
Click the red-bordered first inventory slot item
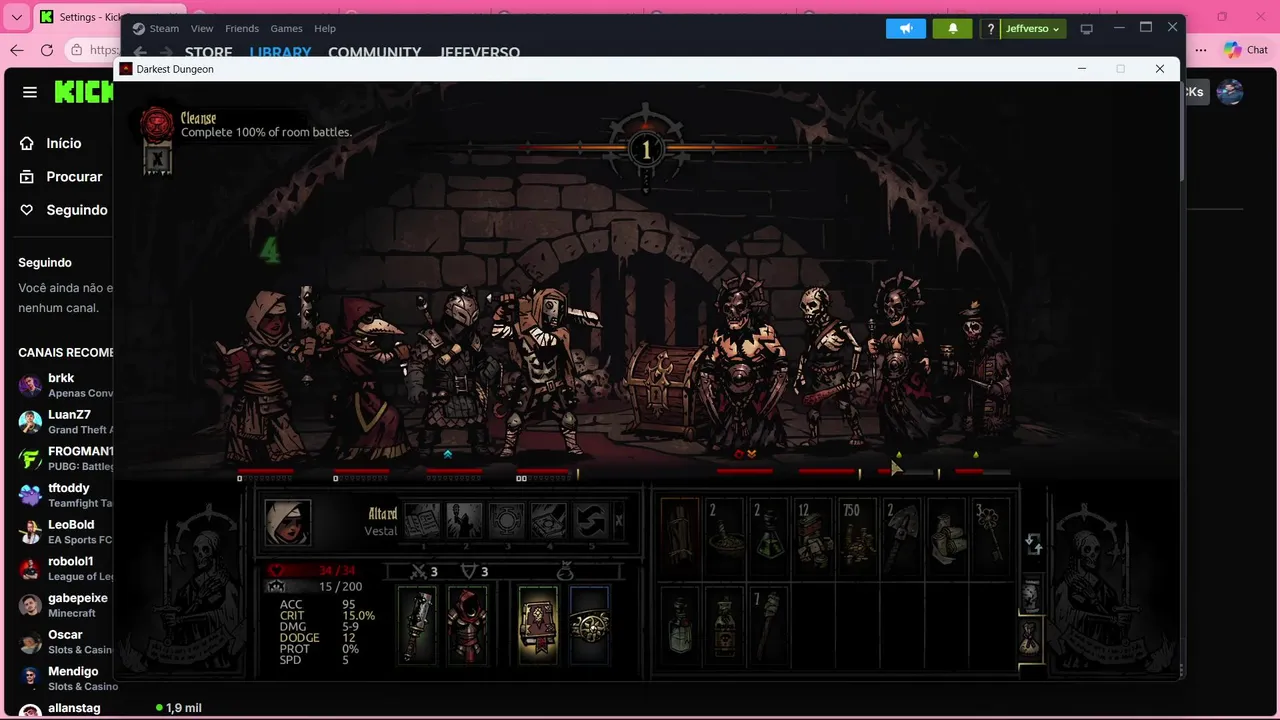(680, 538)
